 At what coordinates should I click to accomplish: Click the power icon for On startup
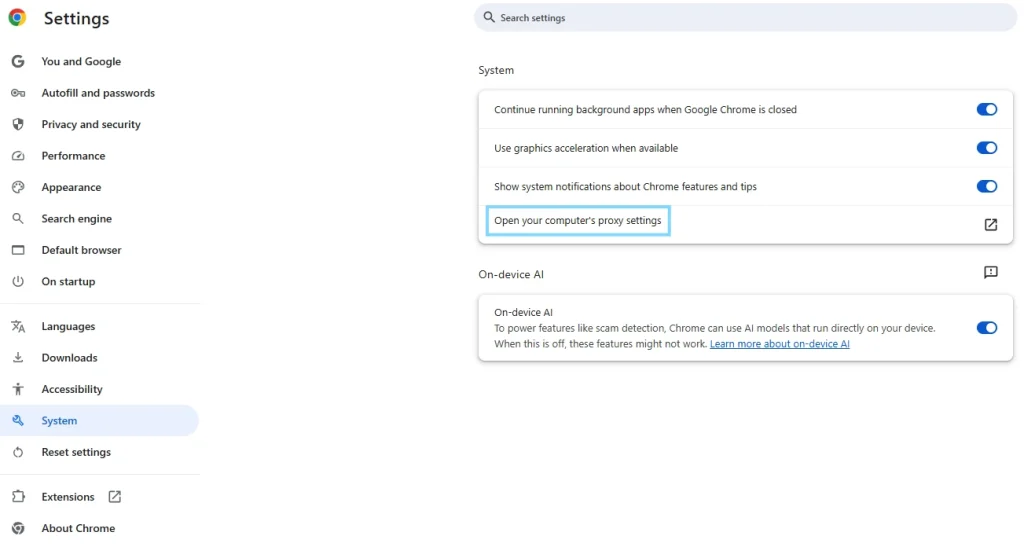pyautogui.click(x=18, y=281)
